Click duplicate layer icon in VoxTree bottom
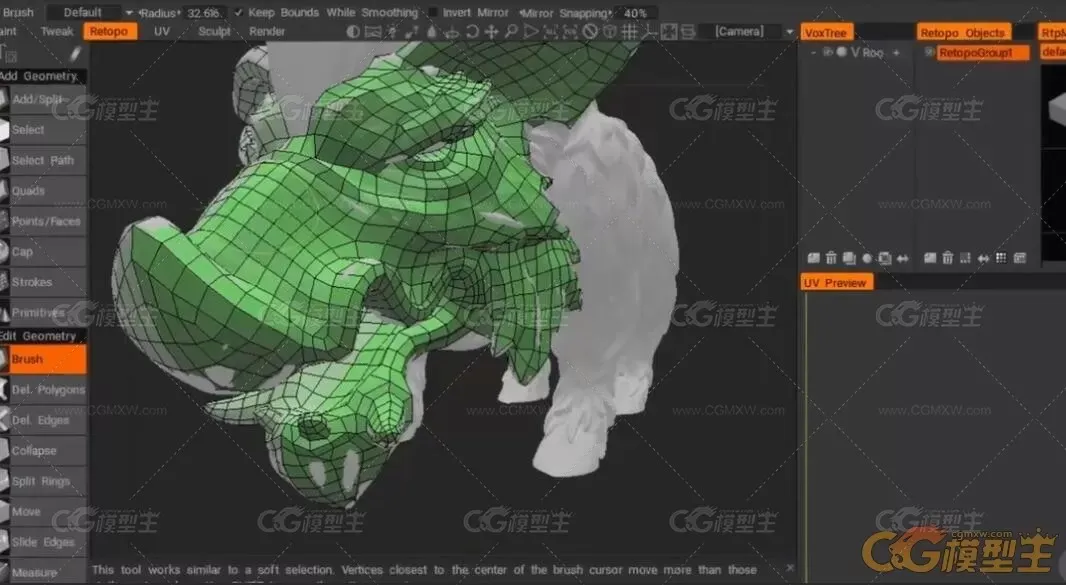 click(x=848, y=258)
